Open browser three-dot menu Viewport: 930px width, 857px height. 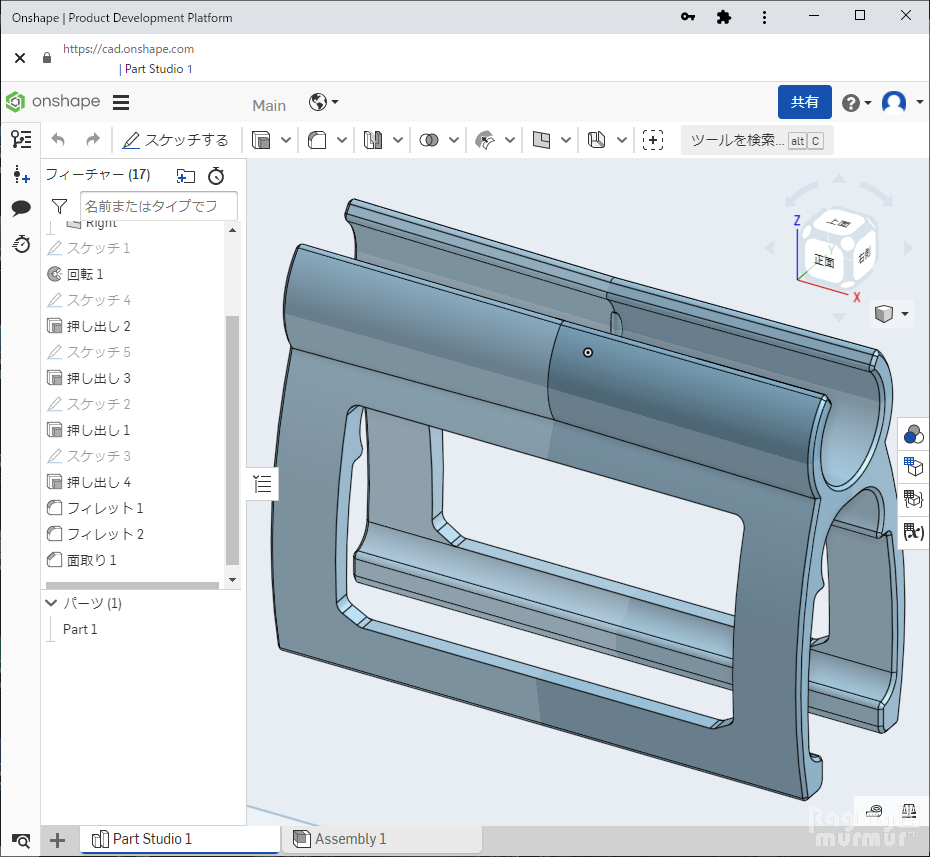point(764,17)
